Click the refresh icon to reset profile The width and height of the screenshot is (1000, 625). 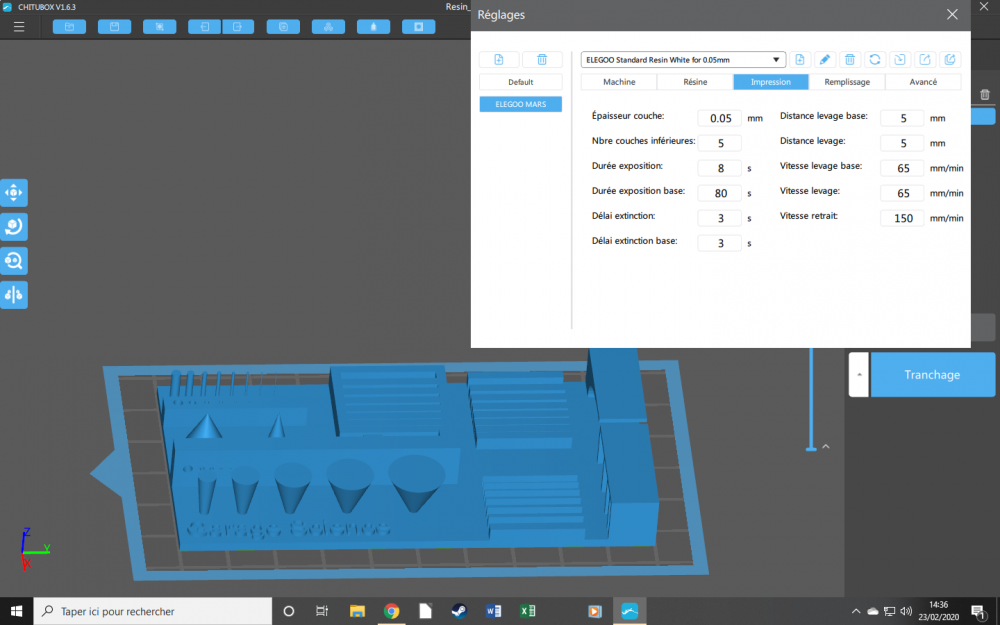[875, 59]
